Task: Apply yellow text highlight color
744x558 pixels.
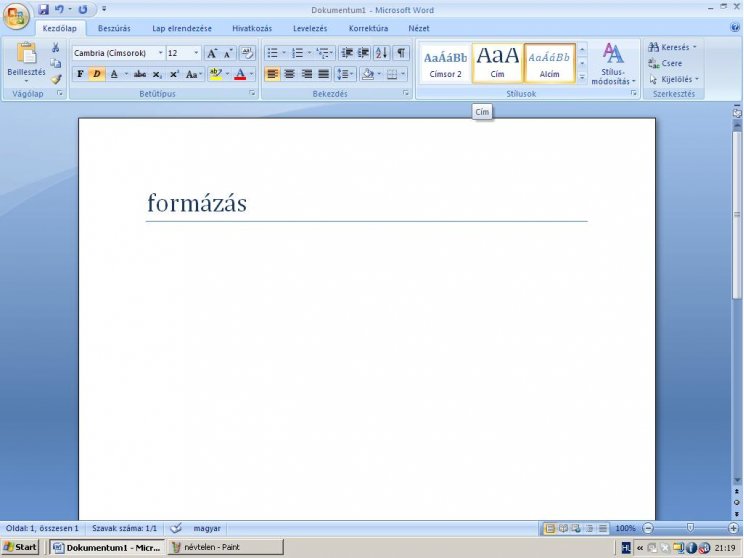Action: coord(215,74)
